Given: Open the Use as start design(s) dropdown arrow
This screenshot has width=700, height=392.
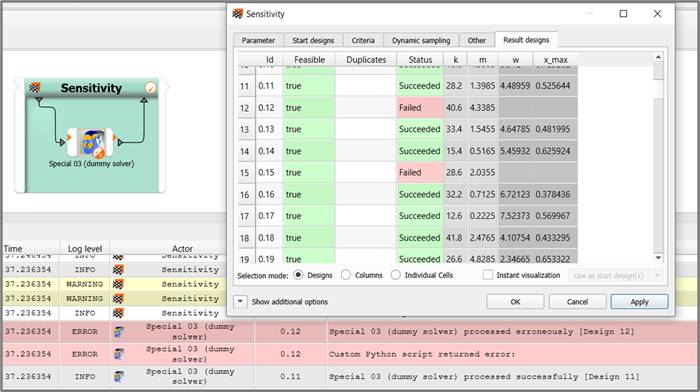Looking at the screenshot, I should (657, 275).
